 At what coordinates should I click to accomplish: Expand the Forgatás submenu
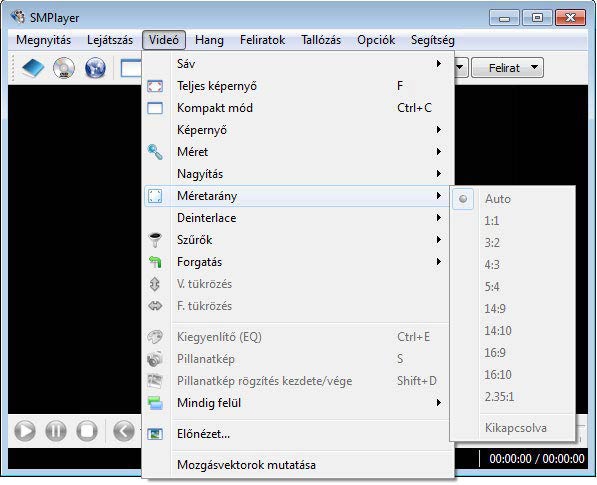(x=298, y=262)
